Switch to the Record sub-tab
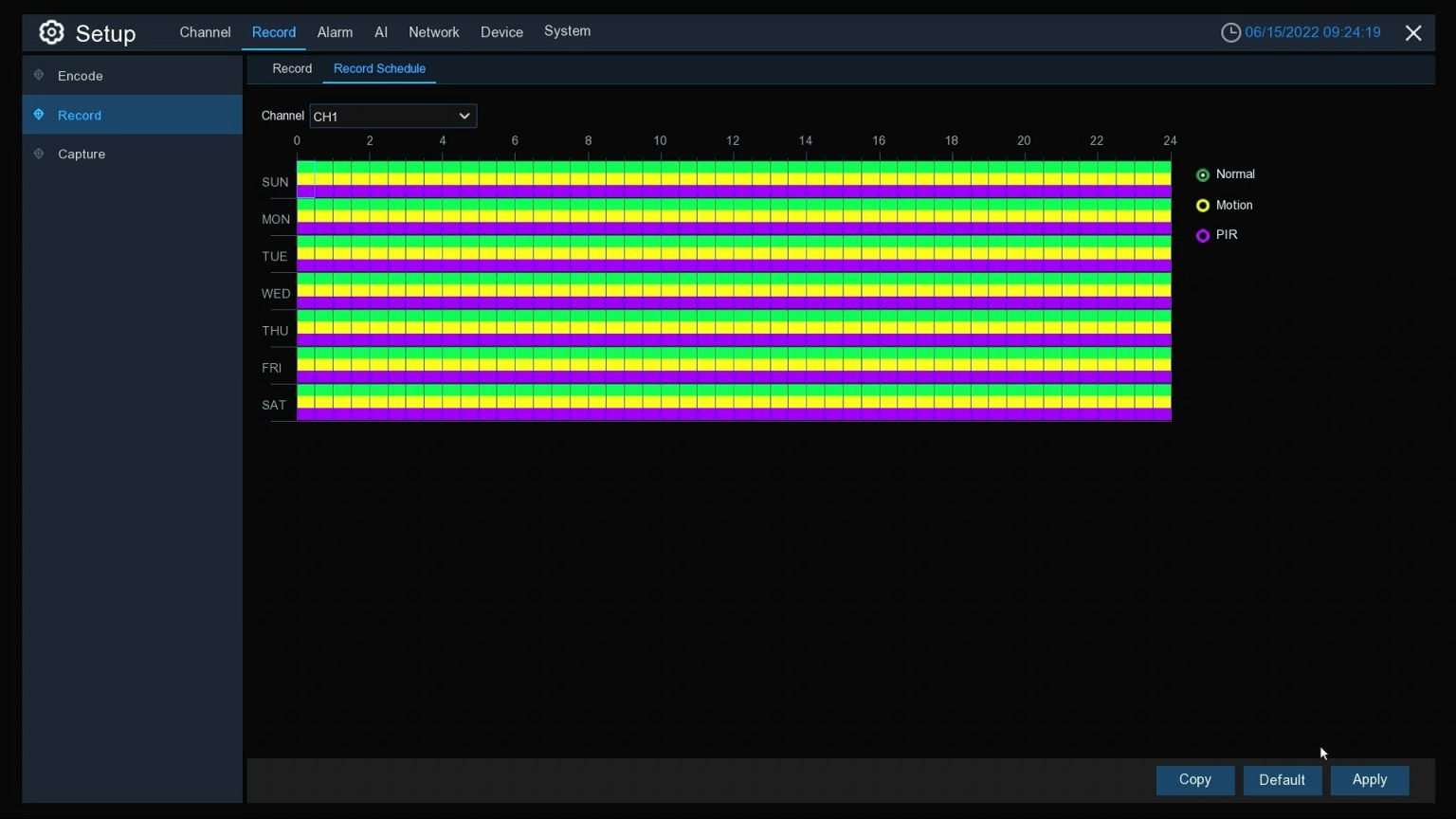This screenshot has width=1456, height=819. [292, 69]
